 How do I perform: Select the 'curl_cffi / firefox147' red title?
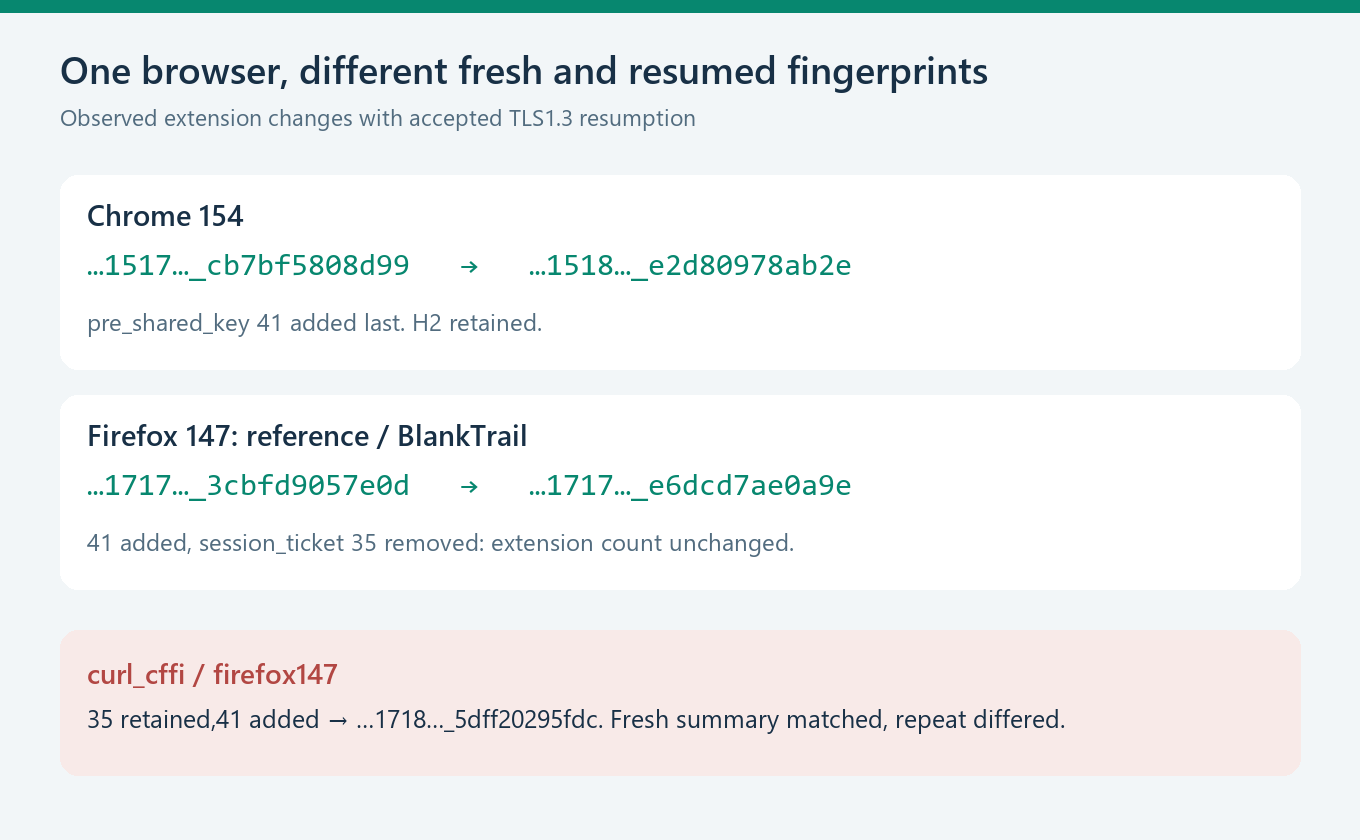click(x=212, y=675)
